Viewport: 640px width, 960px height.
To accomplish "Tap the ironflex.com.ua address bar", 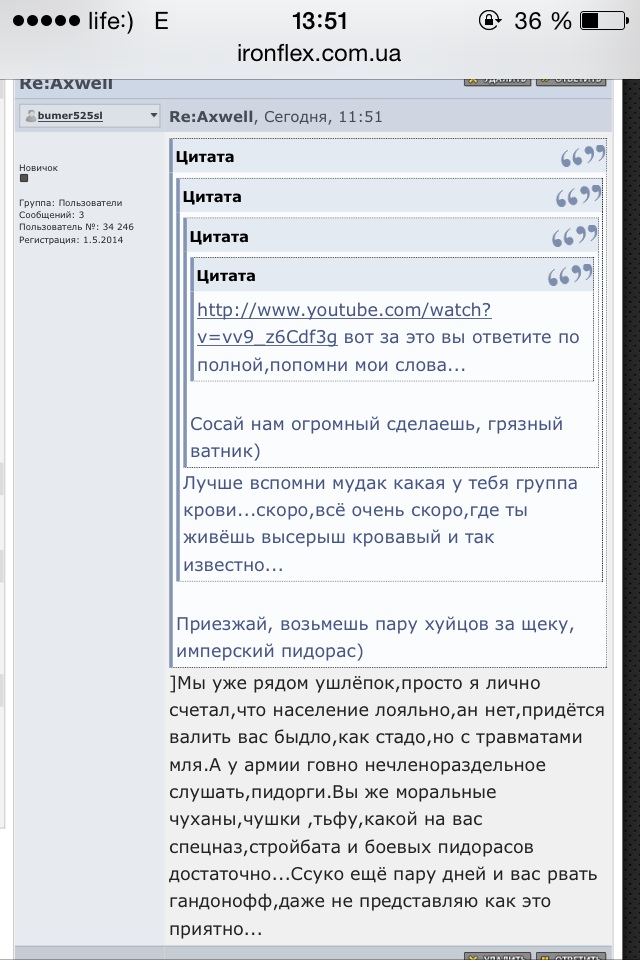I will coord(320,54).
